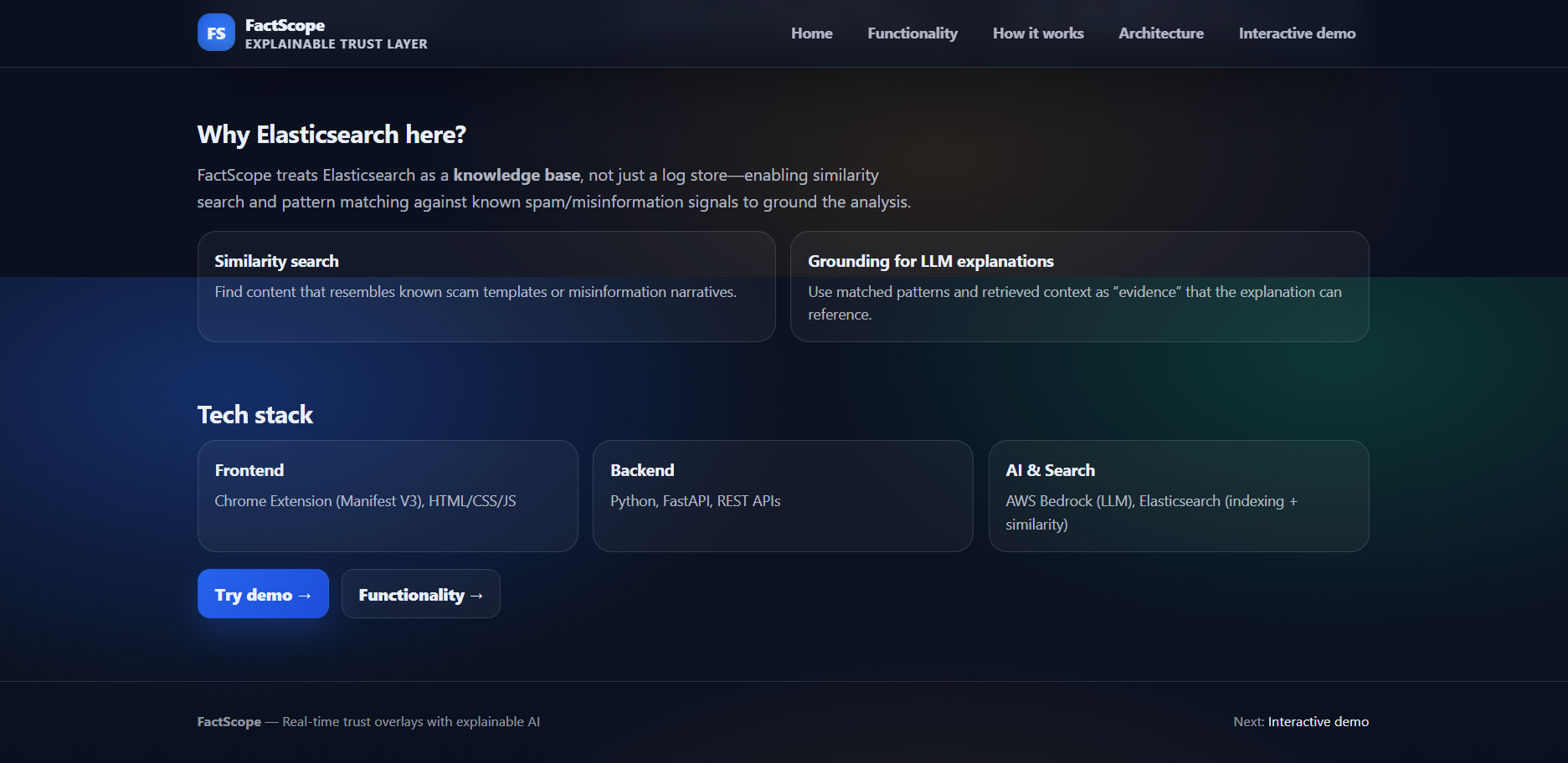Click the Functionality arrow button

[420, 594]
